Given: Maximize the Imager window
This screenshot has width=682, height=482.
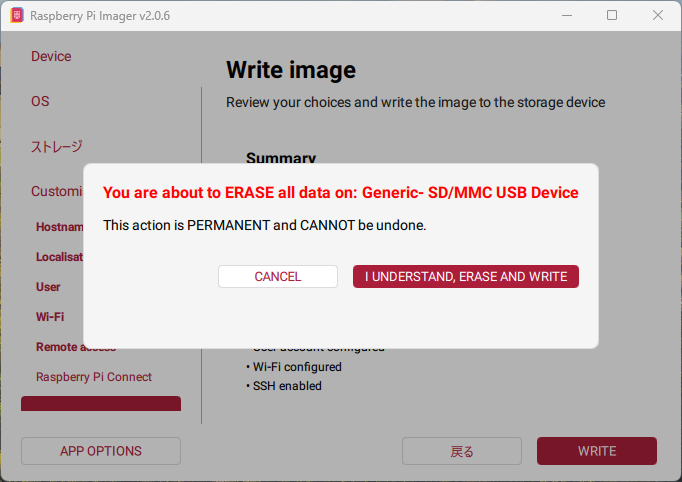Looking at the screenshot, I should click(612, 16).
